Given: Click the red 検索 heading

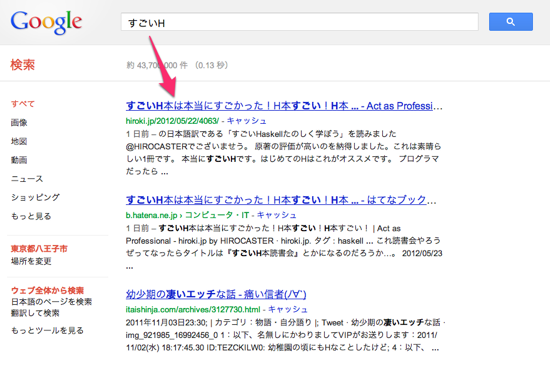Looking at the screenshot, I should pyautogui.click(x=22, y=65).
